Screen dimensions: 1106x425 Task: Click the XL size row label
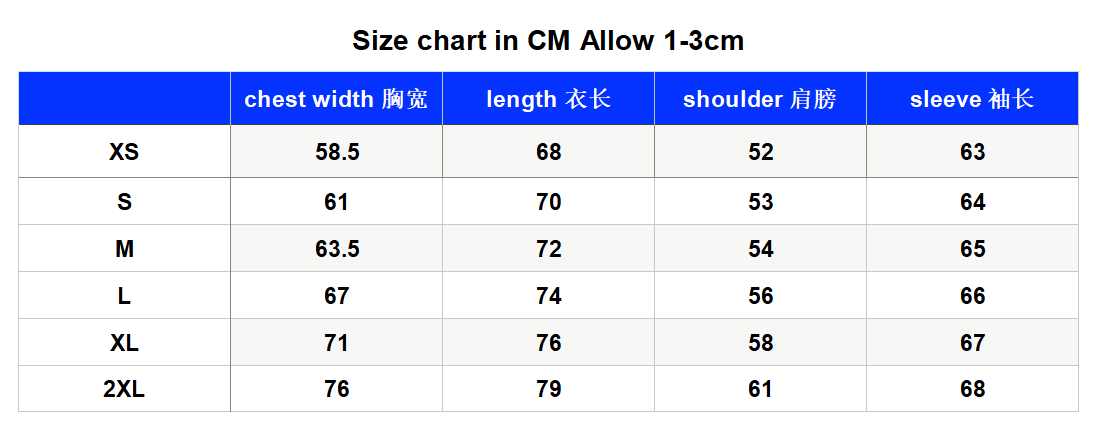tap(124, 343)
